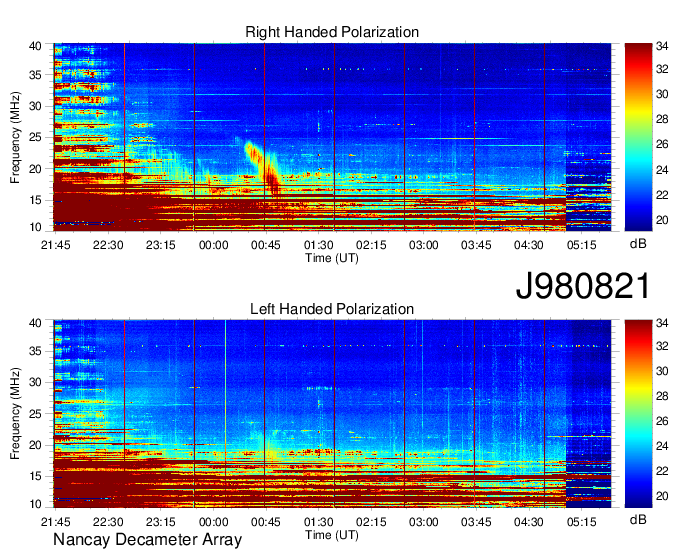Click the "Nancay Decameter Array" caption
The image size is (680, 552).
click(147, 540)
